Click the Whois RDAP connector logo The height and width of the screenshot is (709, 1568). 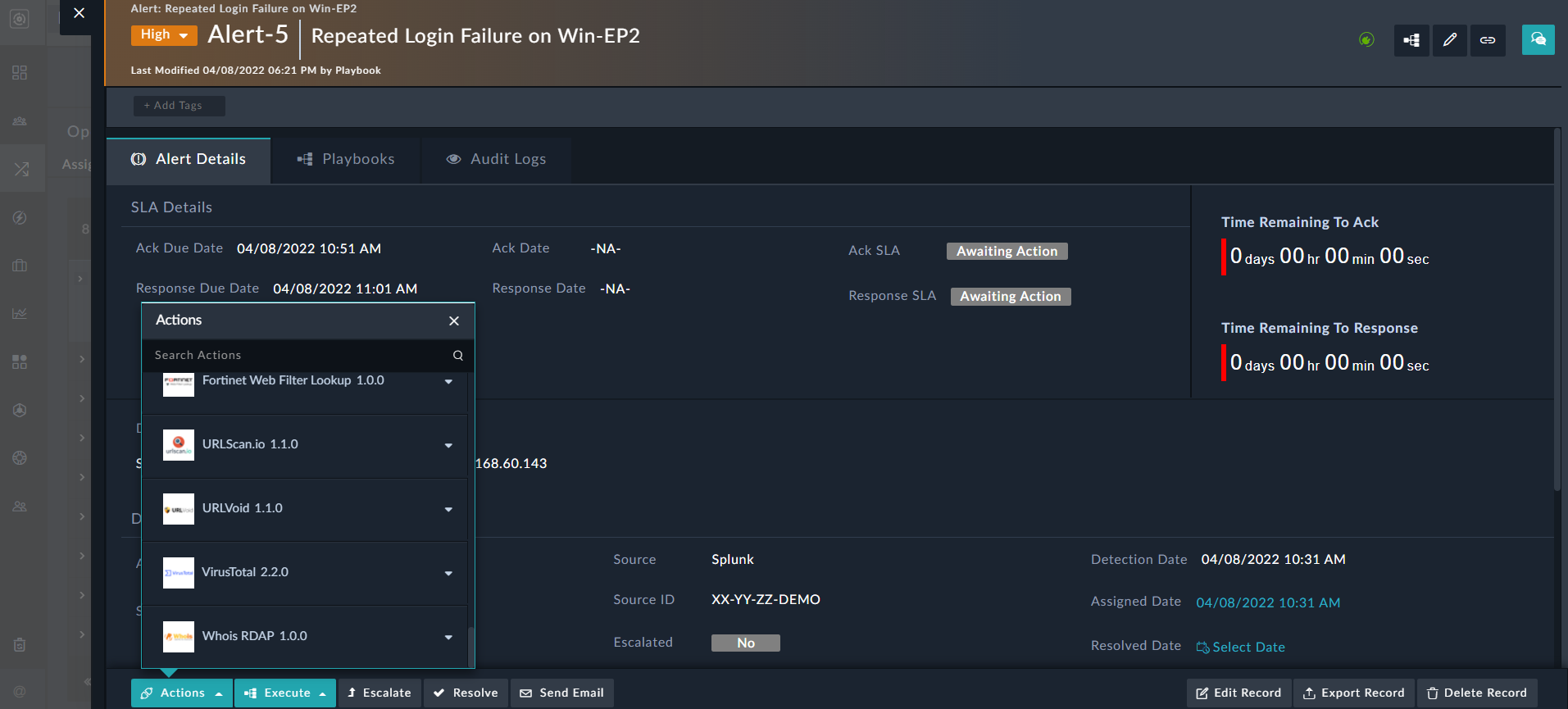coord(179,637)
